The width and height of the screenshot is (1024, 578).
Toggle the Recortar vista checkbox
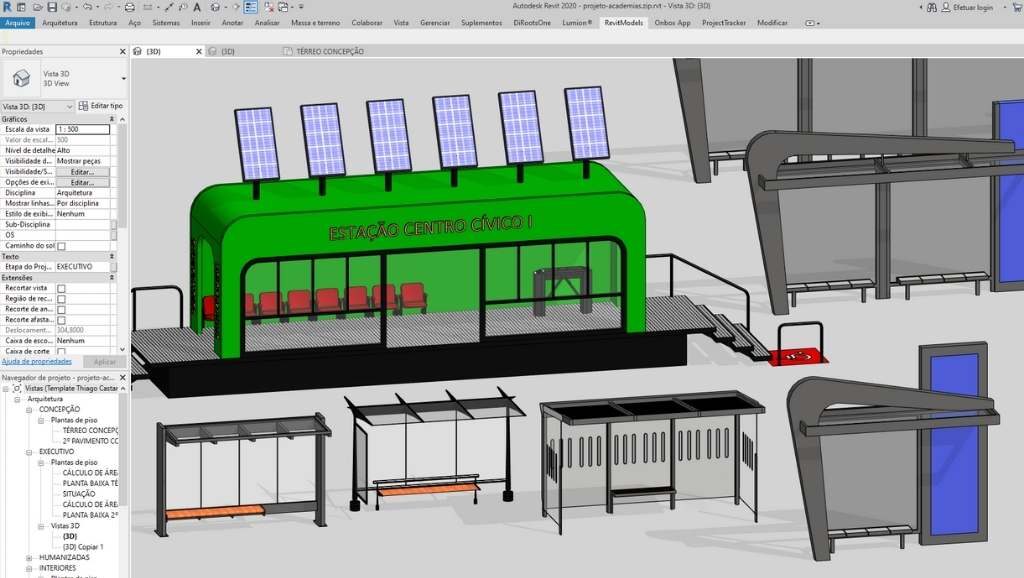pyautogui.click(x=61, y=288)
